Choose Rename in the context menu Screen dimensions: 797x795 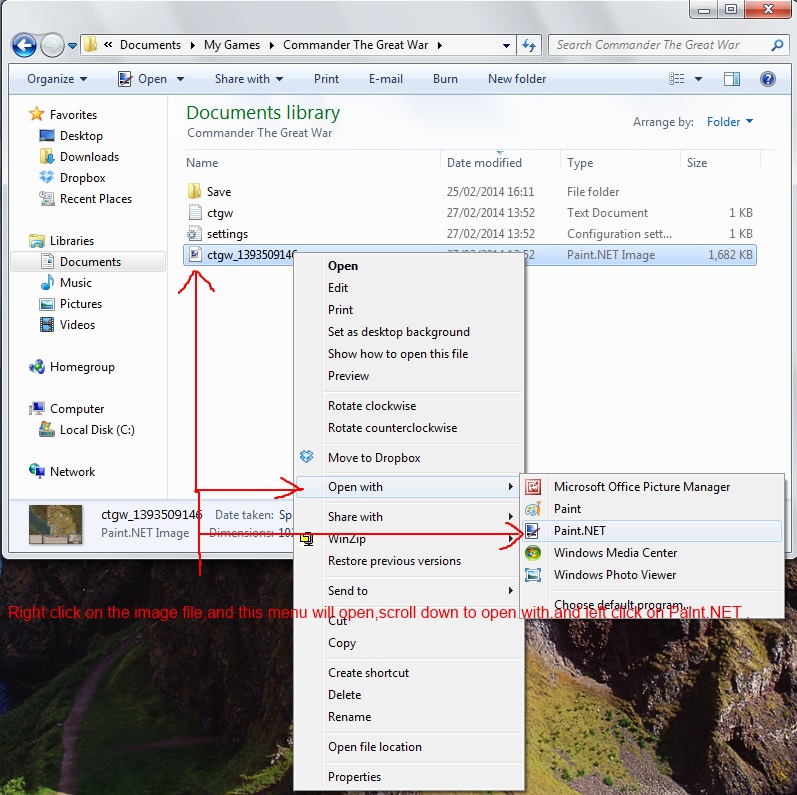tap(349, 717)
